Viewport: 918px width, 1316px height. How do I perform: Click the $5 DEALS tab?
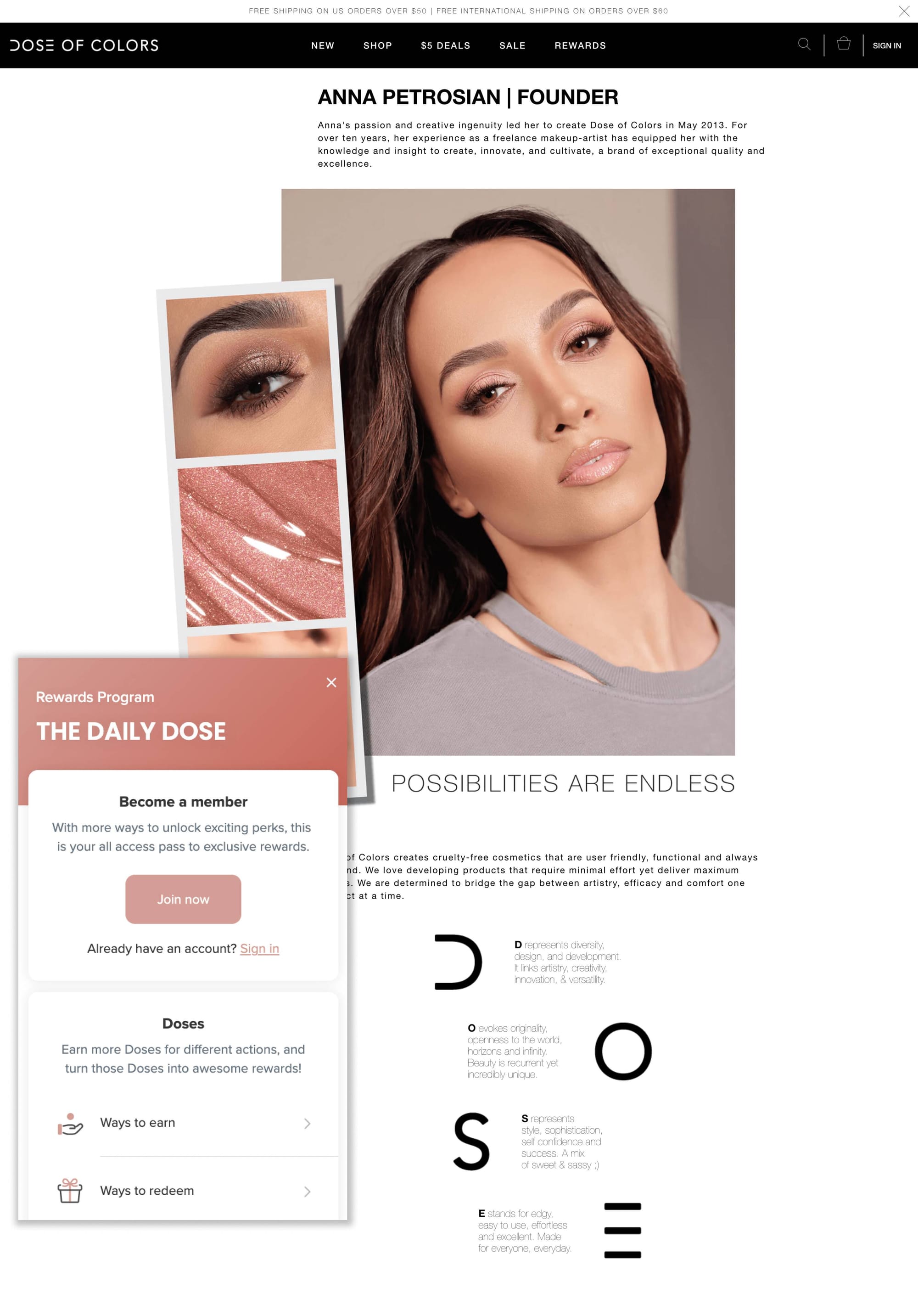(x=445, y=45)
